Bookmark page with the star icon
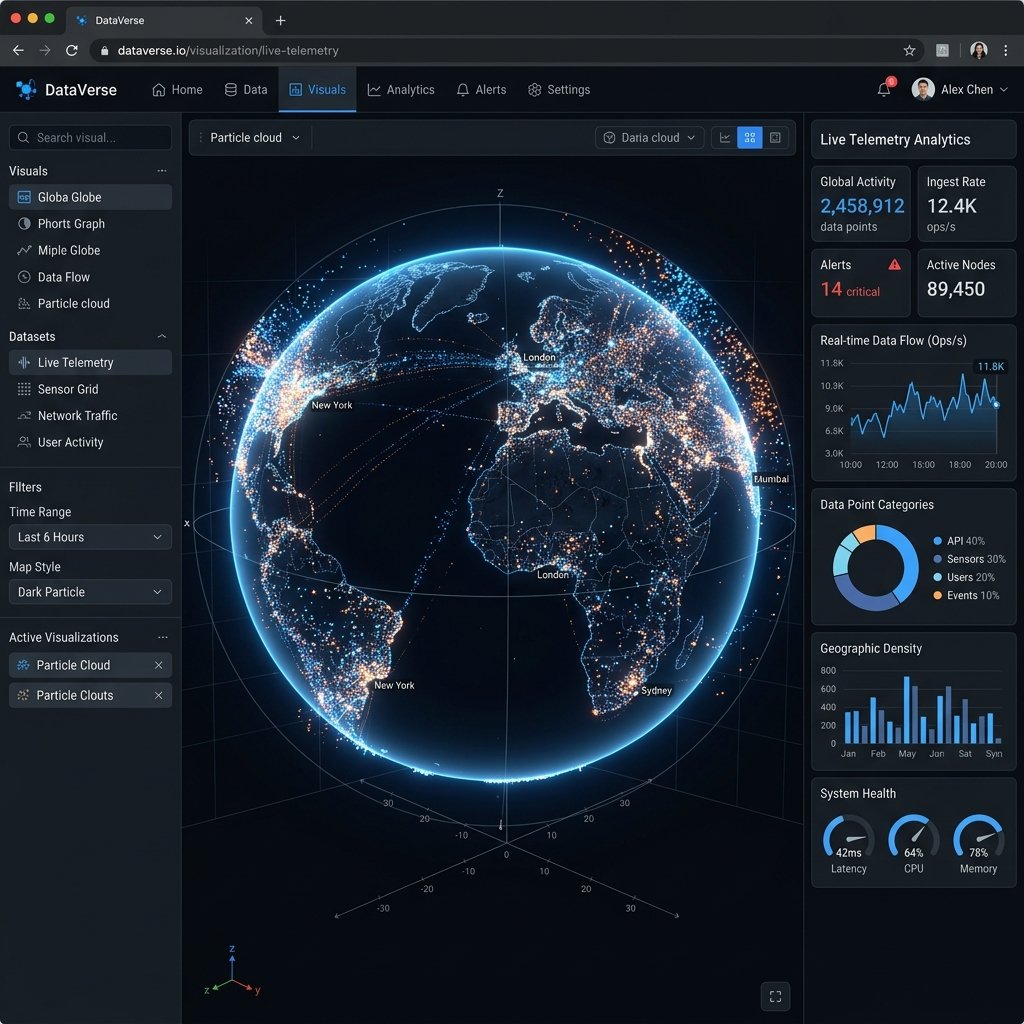This screenshot has width=1024, height=1024. point(909,50)
